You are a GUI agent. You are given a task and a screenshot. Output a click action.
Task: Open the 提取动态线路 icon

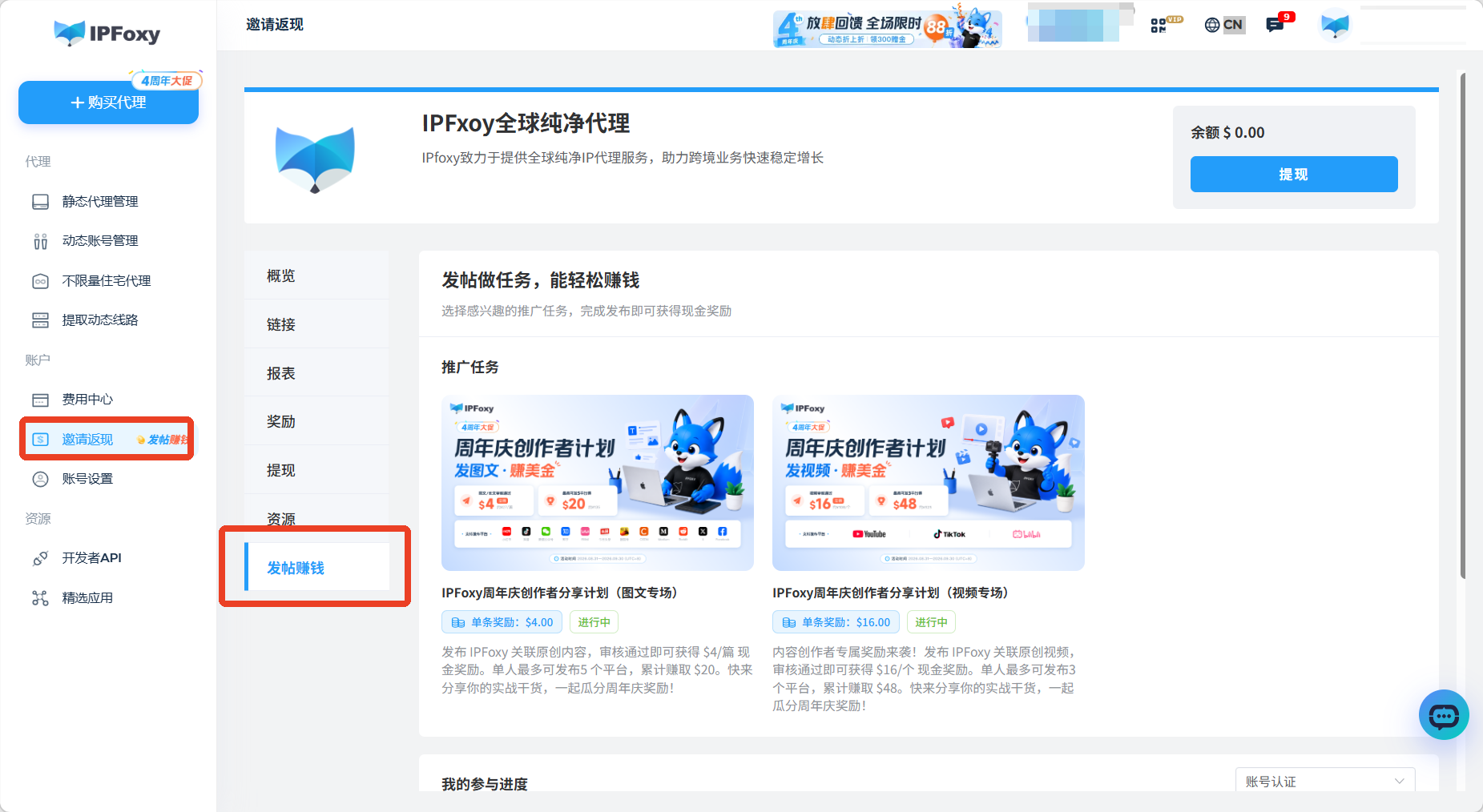coord(40,320)
